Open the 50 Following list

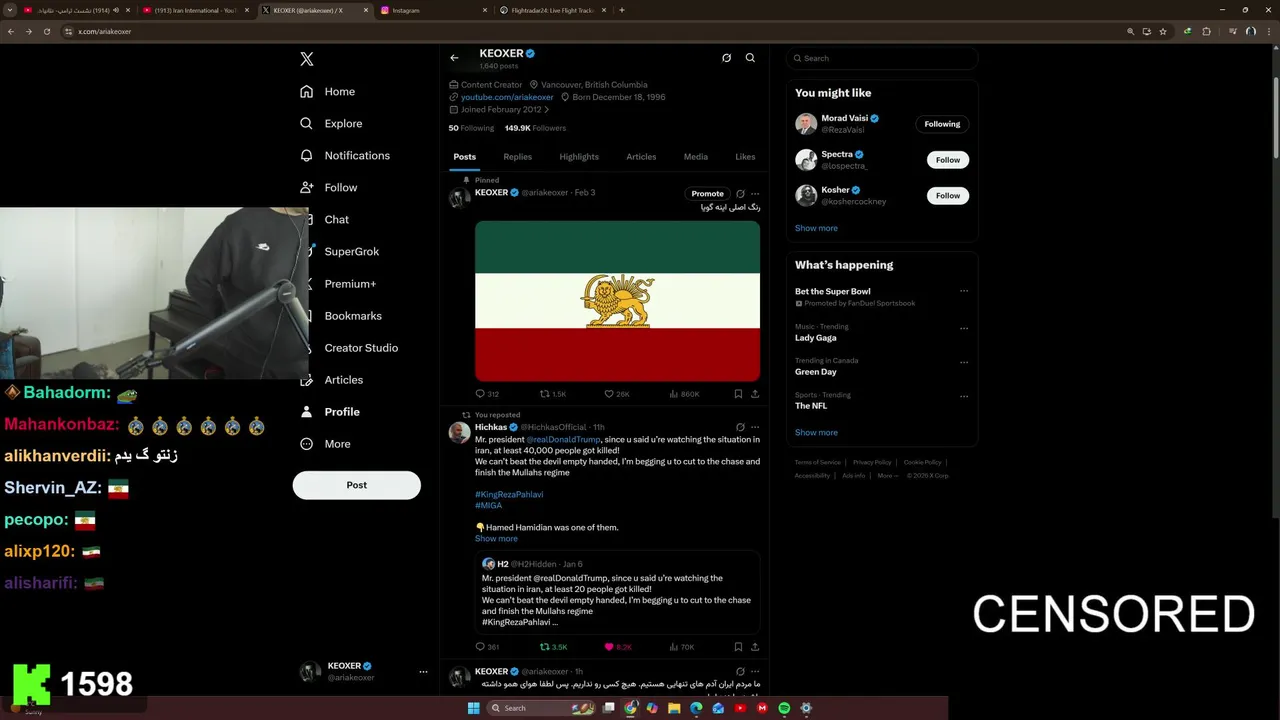coord(471,128)
